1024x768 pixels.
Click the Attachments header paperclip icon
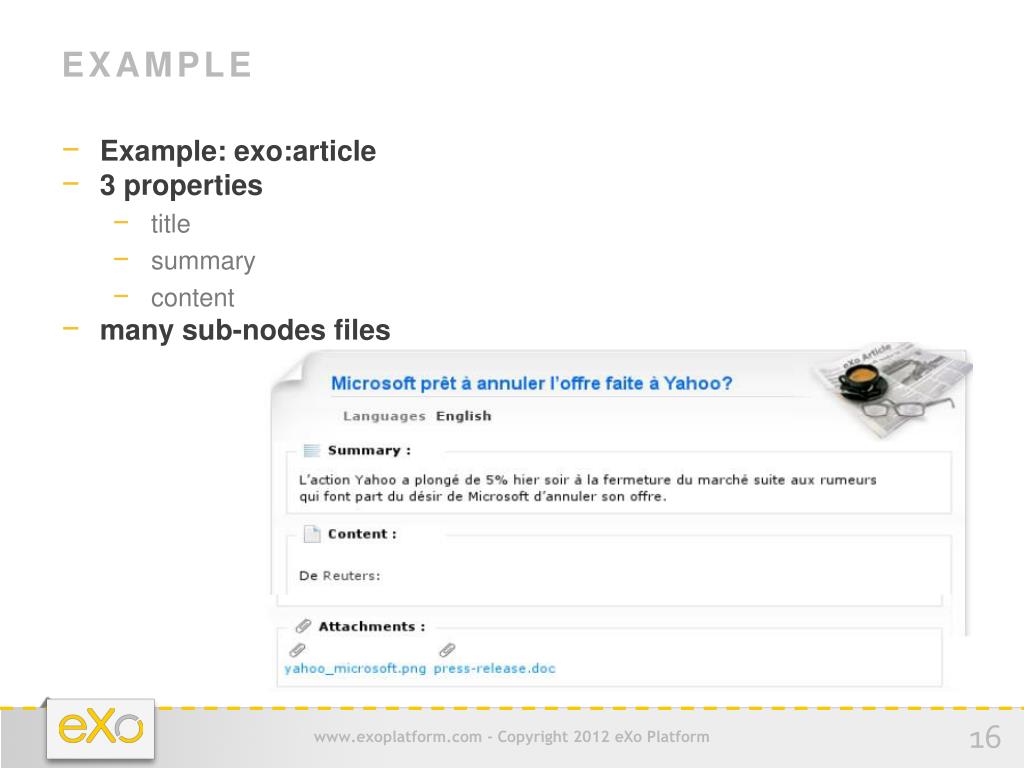(303, 626)
